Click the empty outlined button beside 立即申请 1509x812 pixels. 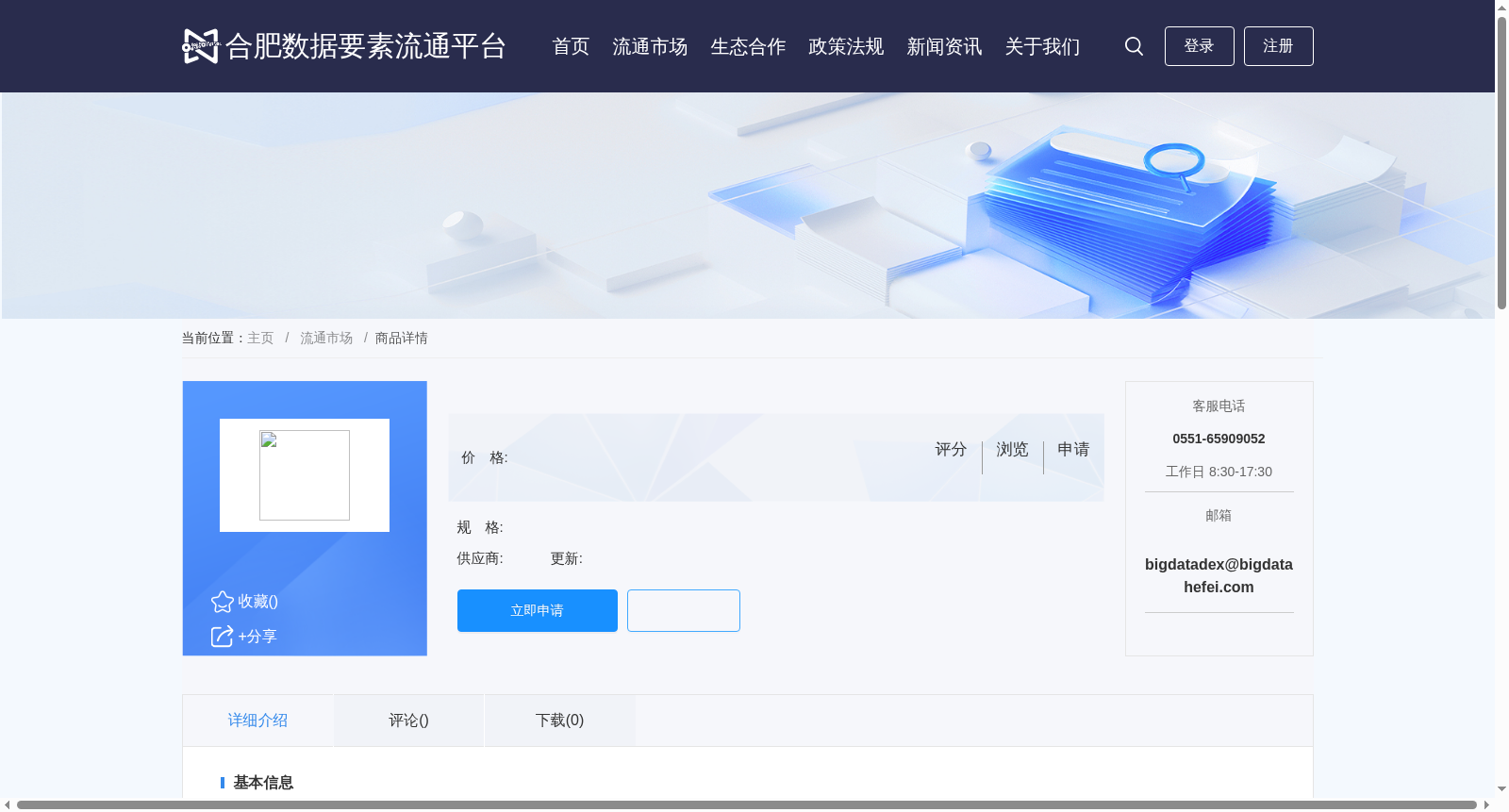pyautogui.click(x=684, y=611)
